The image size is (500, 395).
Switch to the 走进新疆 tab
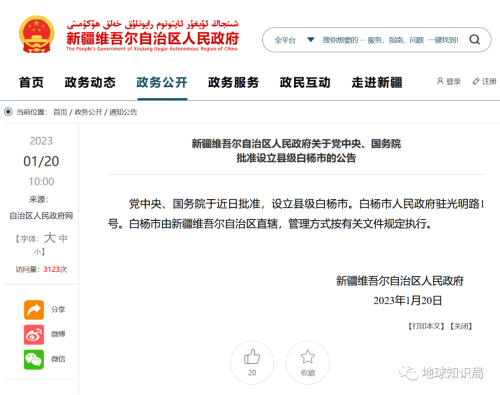(377, 82)
